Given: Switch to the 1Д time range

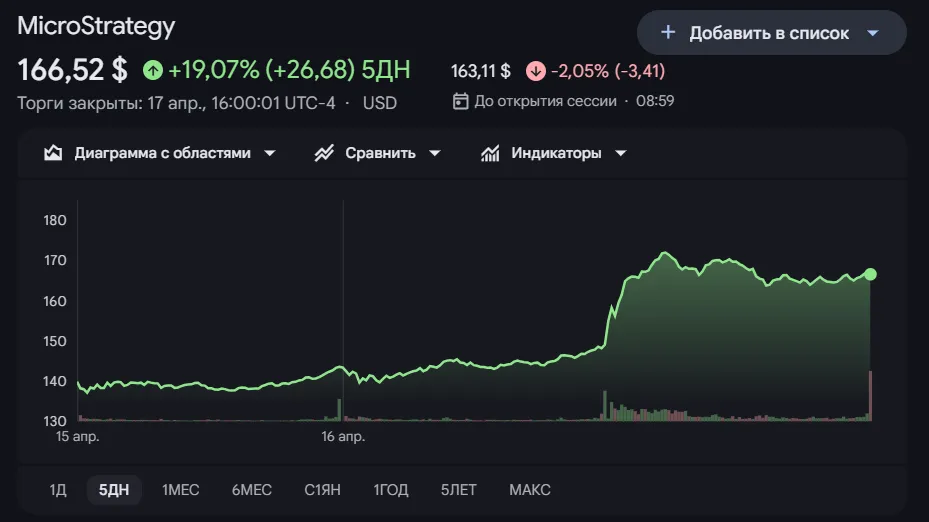Looking at the screenshot, I should (58, 489).
